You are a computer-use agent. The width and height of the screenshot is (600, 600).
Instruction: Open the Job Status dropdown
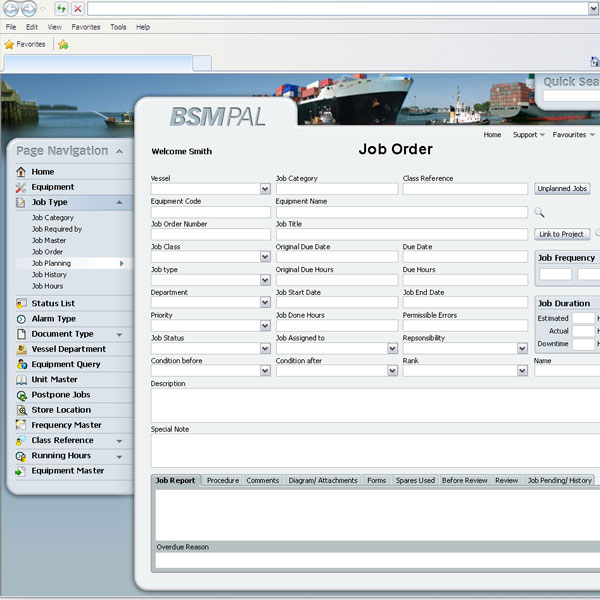(x=265, y=349)
